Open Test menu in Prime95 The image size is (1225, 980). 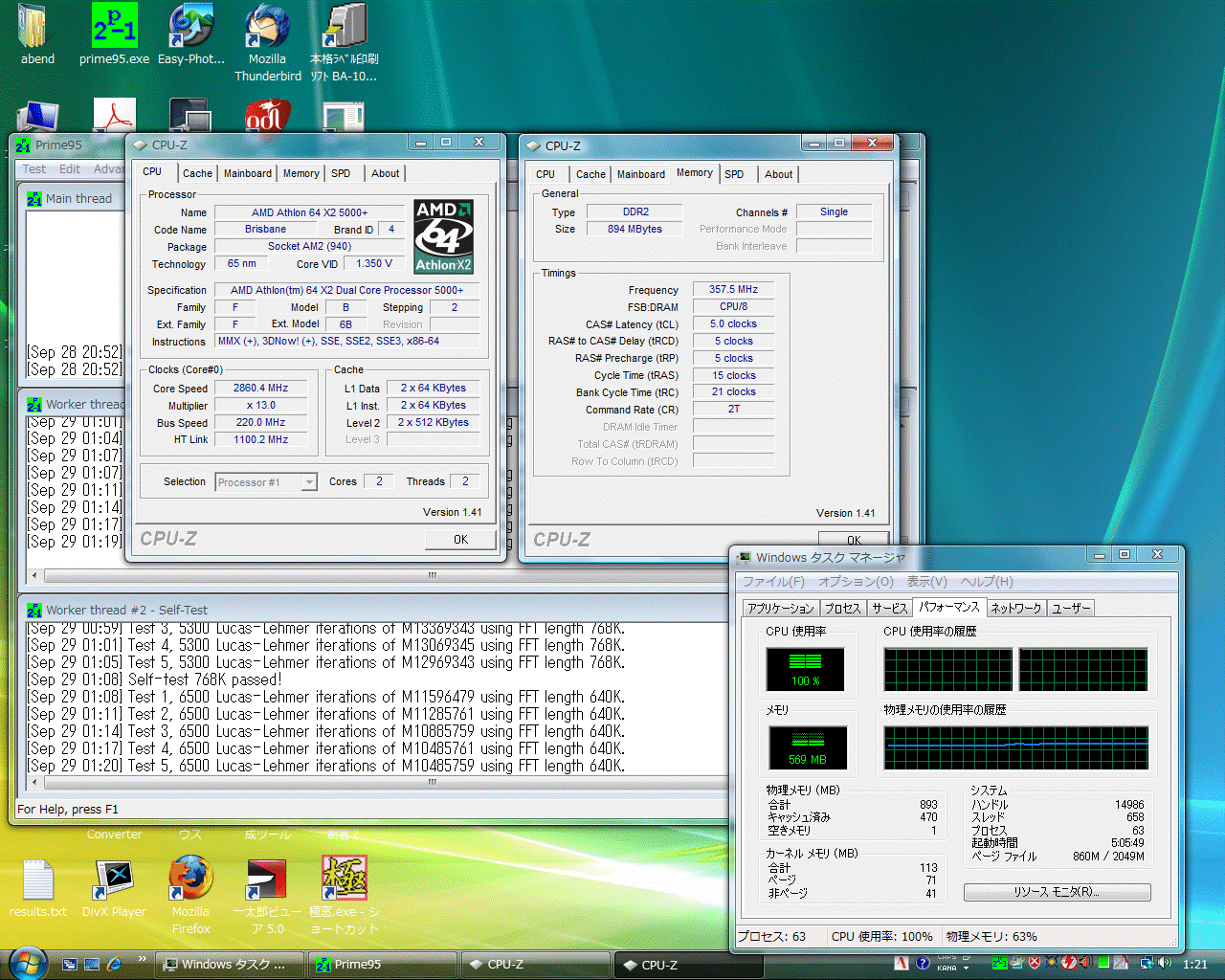(x=34, y=169)
